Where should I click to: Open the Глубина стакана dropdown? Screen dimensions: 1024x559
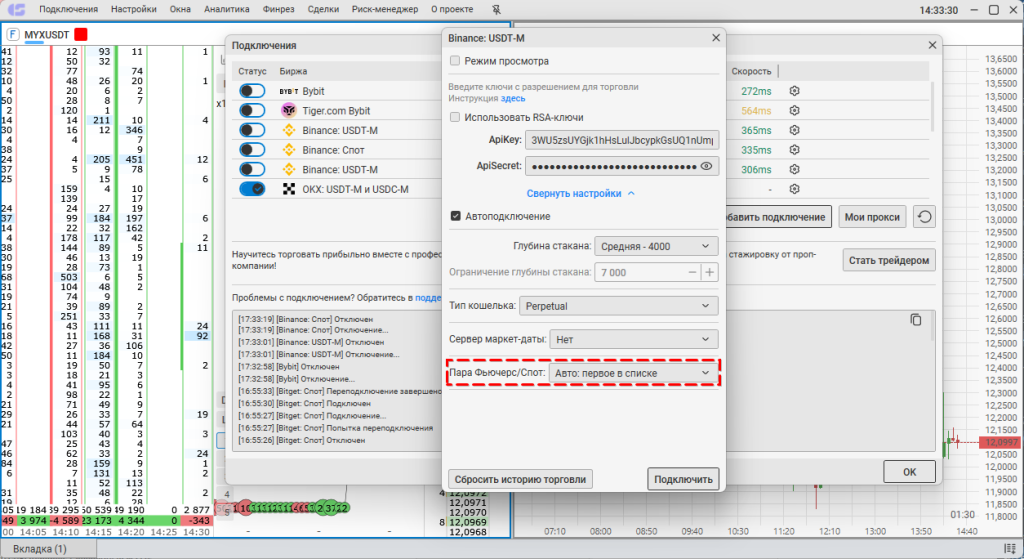click(656, 246)
